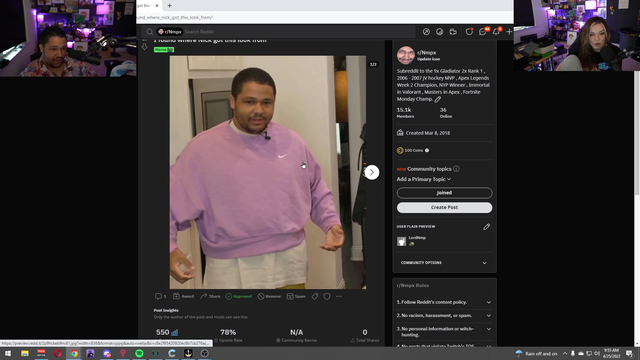Click the Update icon link
This screenshot has width=640, height=360.
[428, 59]
